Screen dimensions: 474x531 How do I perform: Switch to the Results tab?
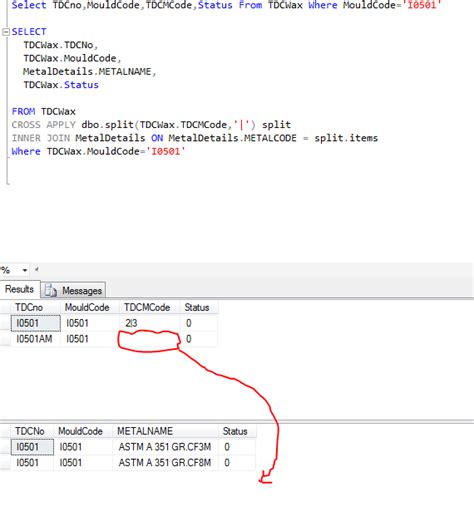click(x=20, y=289)
